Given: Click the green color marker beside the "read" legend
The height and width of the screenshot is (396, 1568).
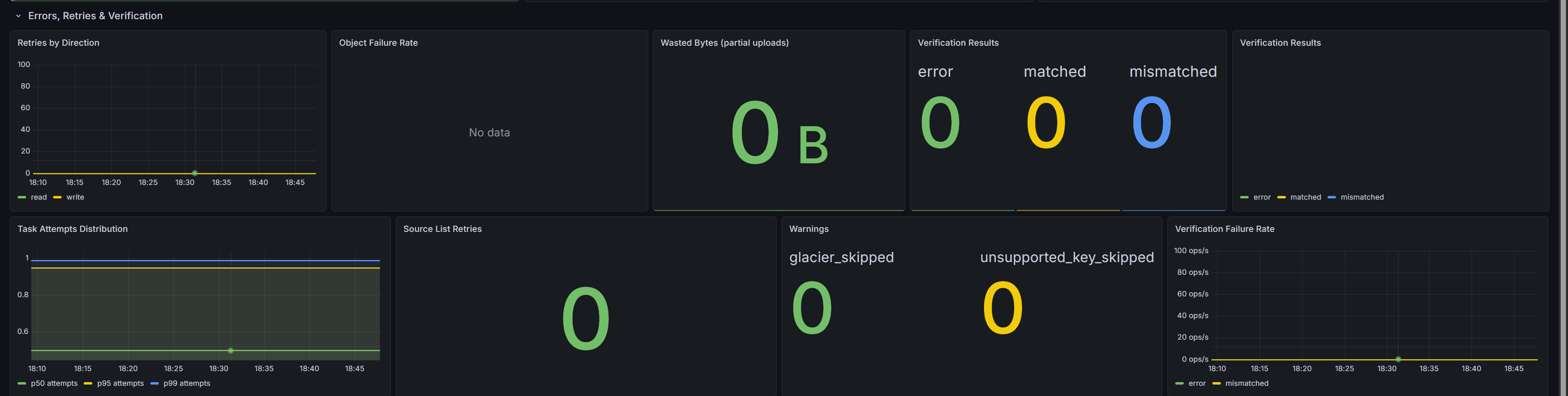Looking at the screenshot, I should pos(22,197).
